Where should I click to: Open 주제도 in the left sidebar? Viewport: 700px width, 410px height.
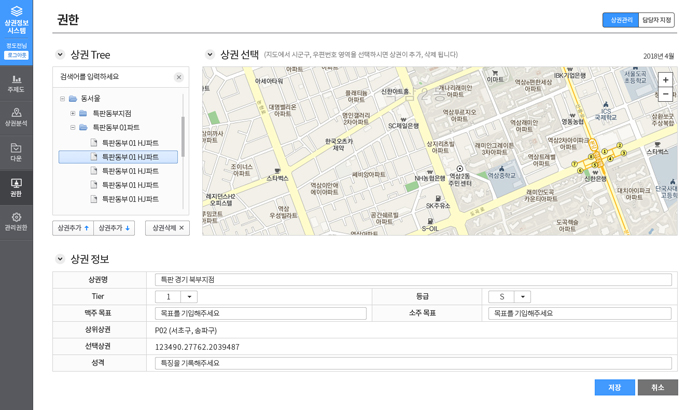(x=16, y=82)
